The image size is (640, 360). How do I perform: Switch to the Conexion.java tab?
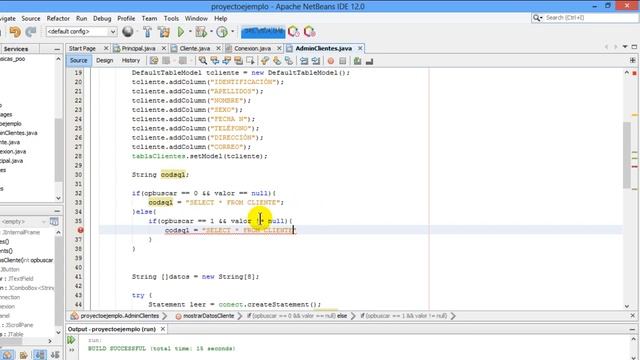(x=252, y=48)
